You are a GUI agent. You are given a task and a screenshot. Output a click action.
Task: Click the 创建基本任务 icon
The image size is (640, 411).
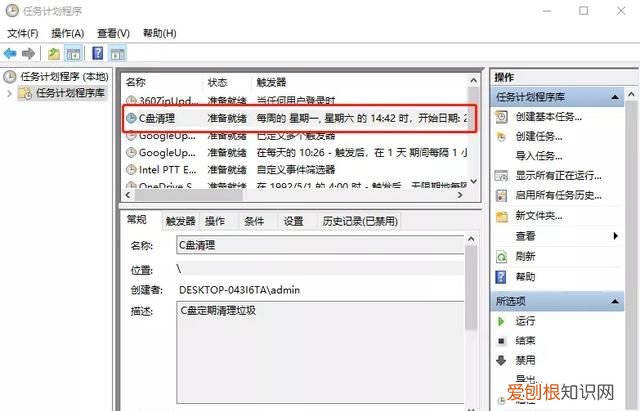[502, 117]
